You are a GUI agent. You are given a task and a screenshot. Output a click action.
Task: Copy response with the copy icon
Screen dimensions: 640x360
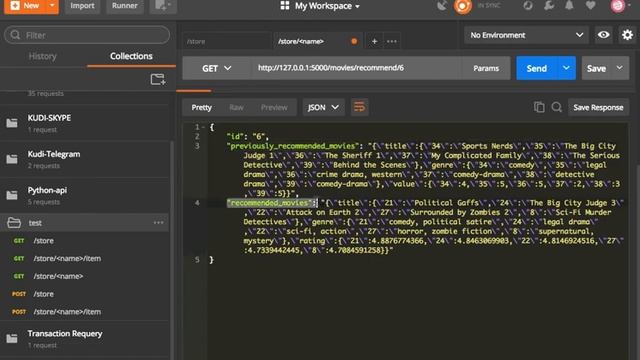[539, 107]
